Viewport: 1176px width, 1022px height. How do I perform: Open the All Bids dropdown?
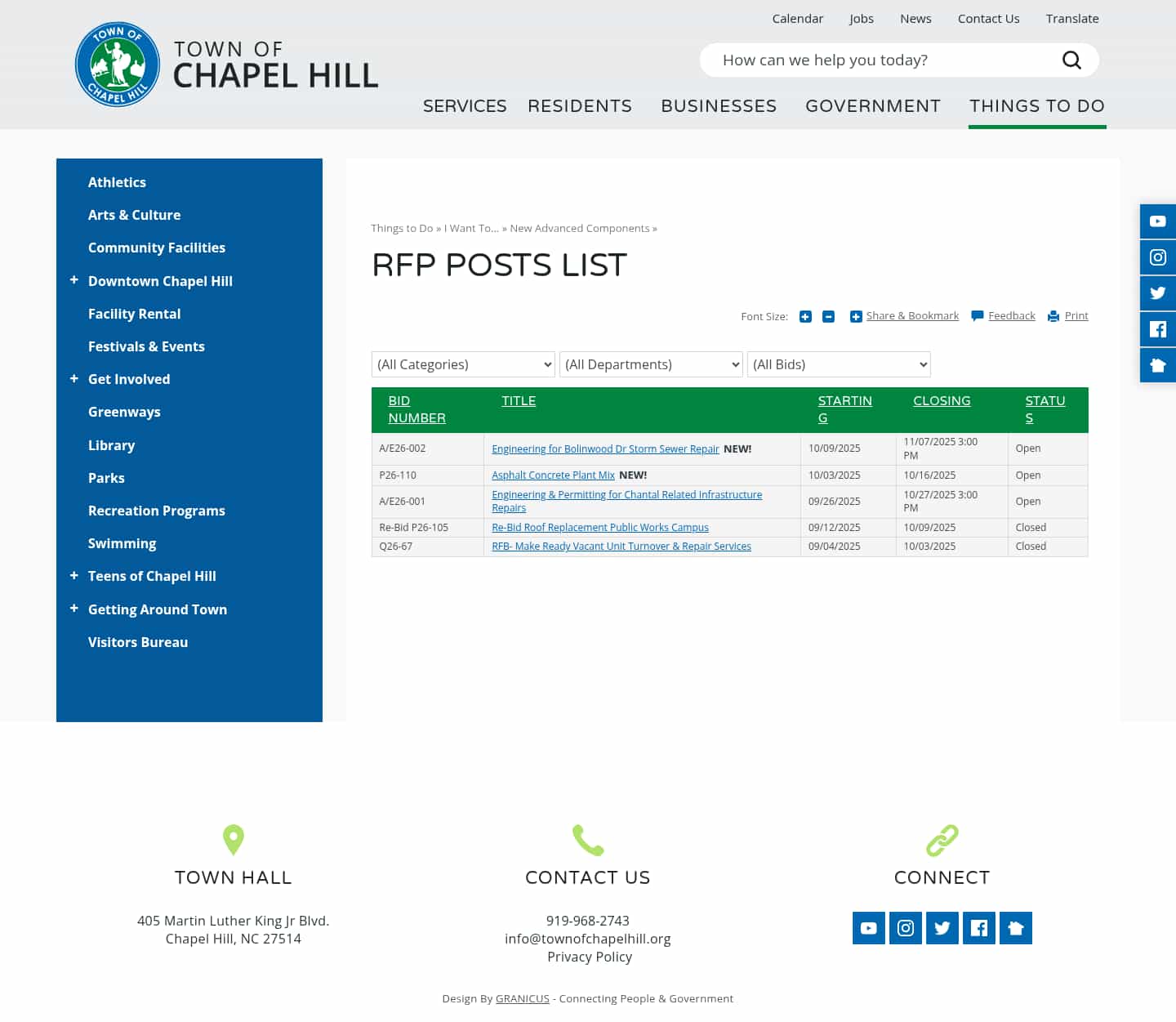(839, 364)
